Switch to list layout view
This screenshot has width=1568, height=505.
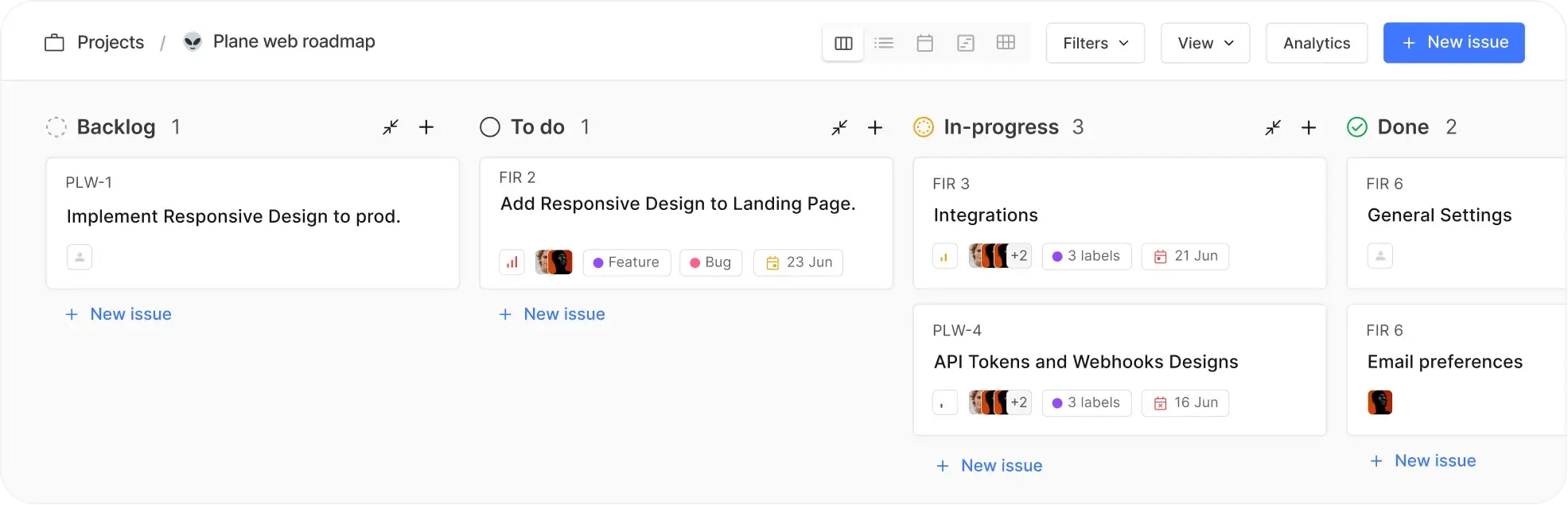(x=884, y=43)
